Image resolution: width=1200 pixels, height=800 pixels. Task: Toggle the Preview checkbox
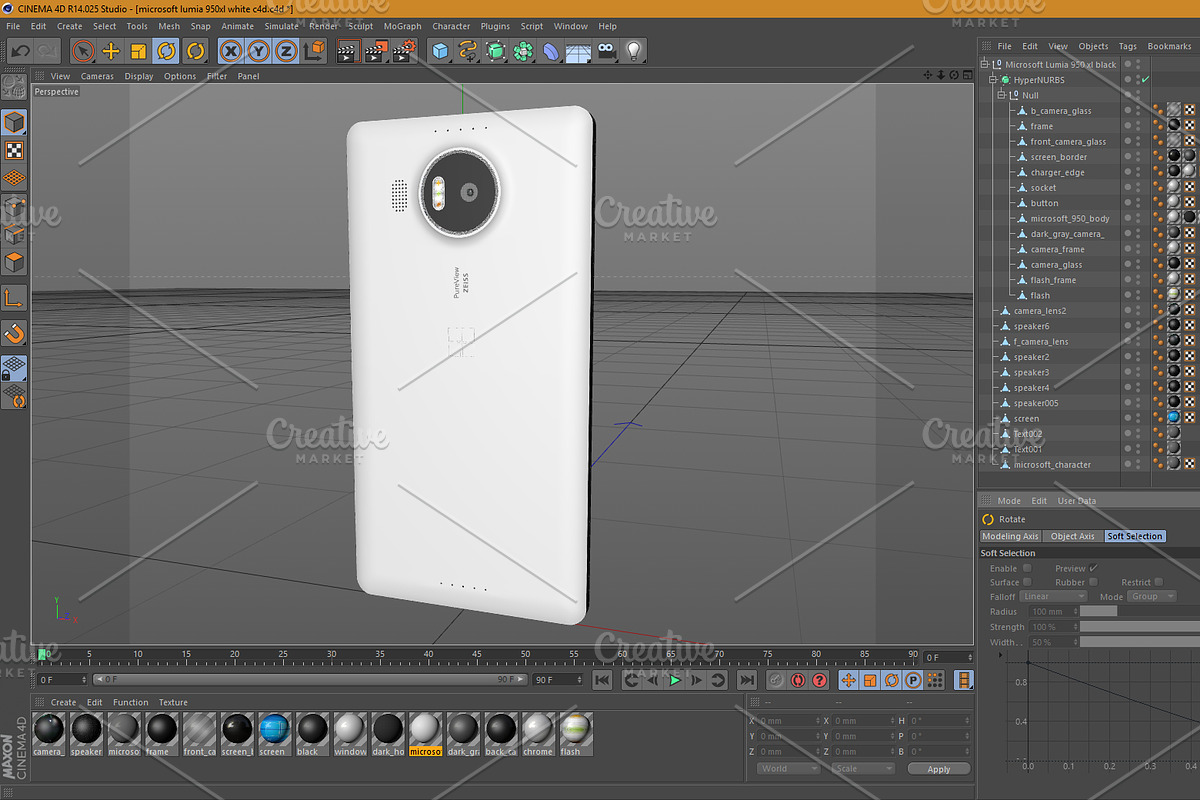[1093, 568]
